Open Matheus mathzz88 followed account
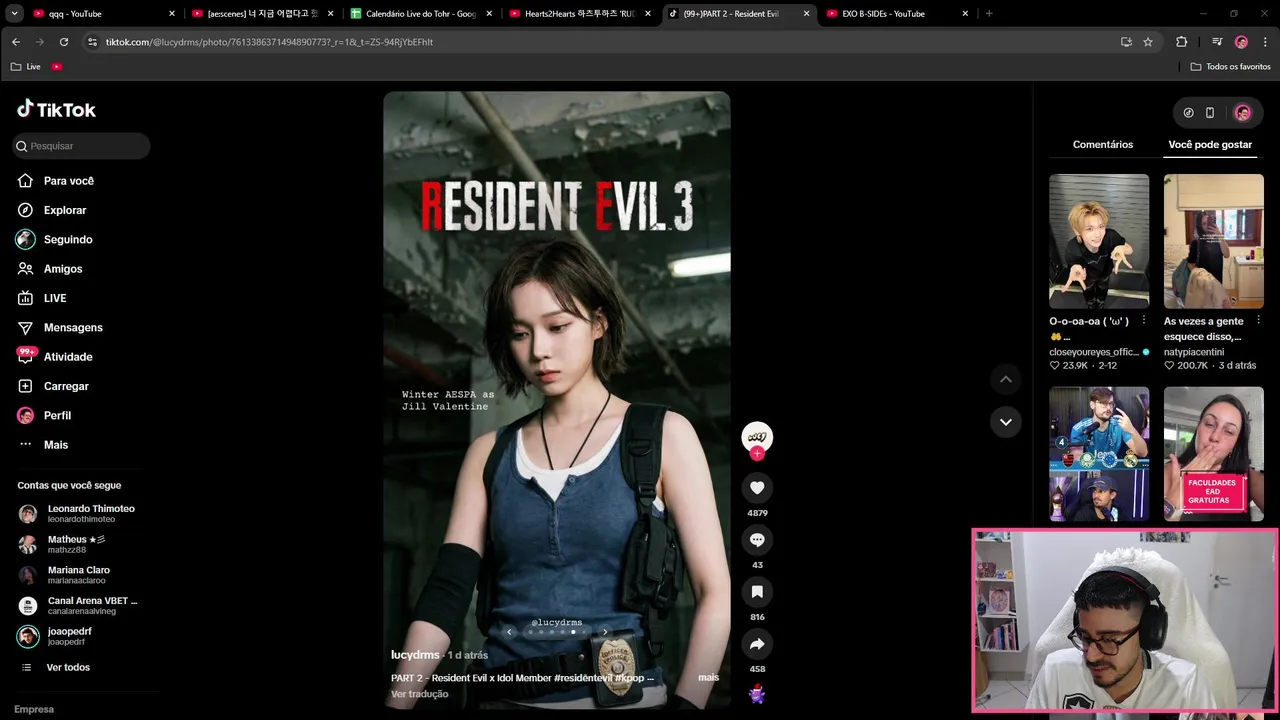This screenshot has height=720, width=1280. tap(63, 544)
